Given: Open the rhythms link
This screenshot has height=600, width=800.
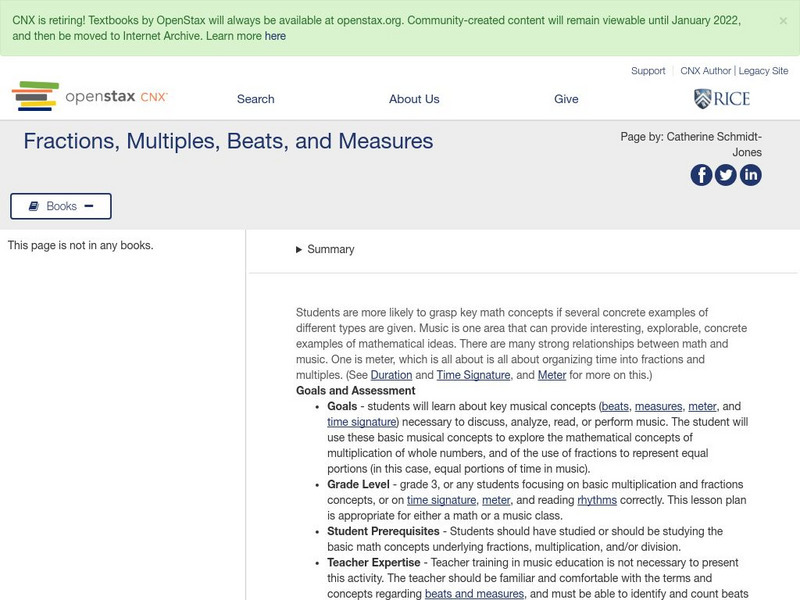Looking at the screenshot, I should click(x=597, y=500).
